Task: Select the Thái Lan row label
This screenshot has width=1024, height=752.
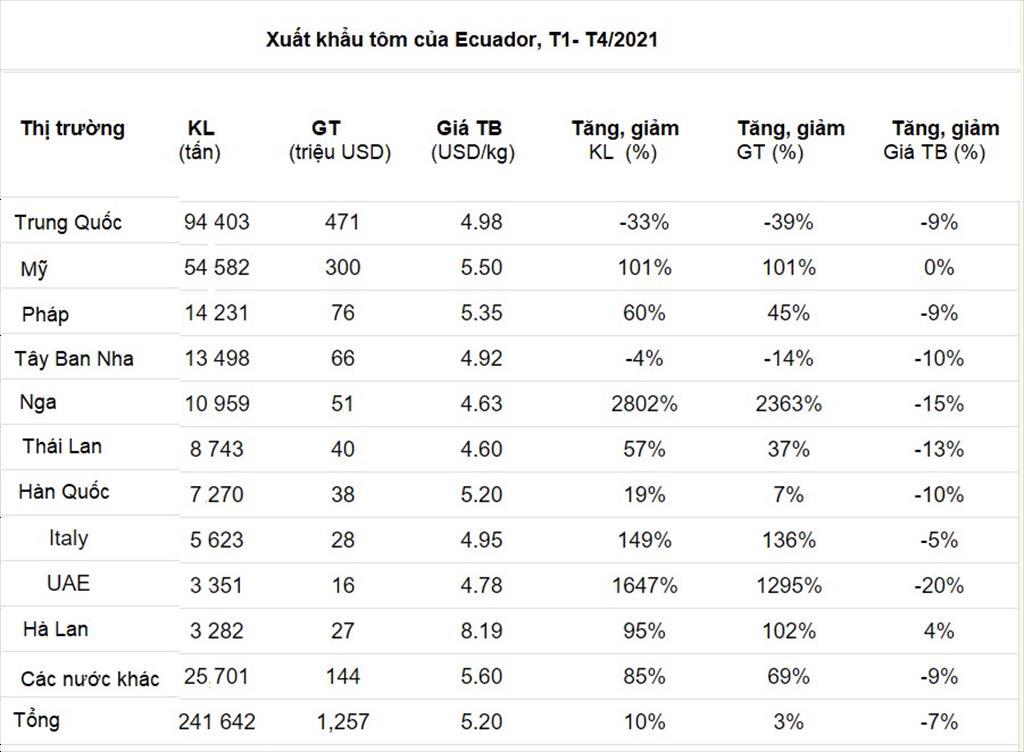Action: pyautogui.click(x=62, y=446)
